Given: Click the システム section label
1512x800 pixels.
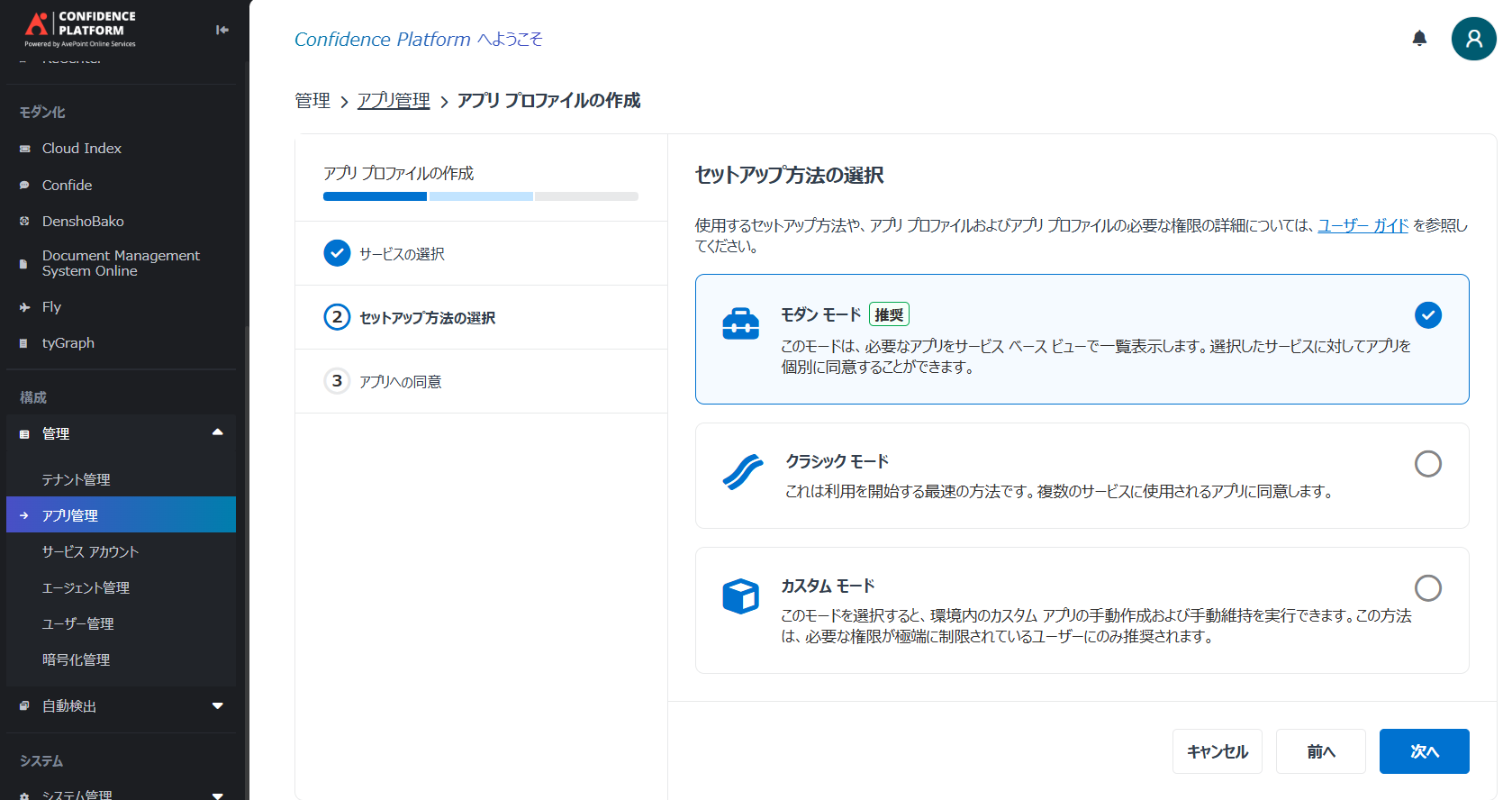Looking at the screenshot, I should (41, 760).
